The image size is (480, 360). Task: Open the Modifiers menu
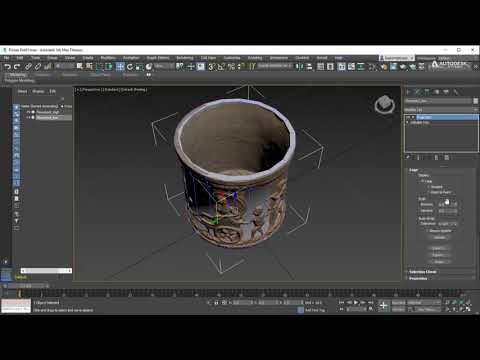(108, 58)
